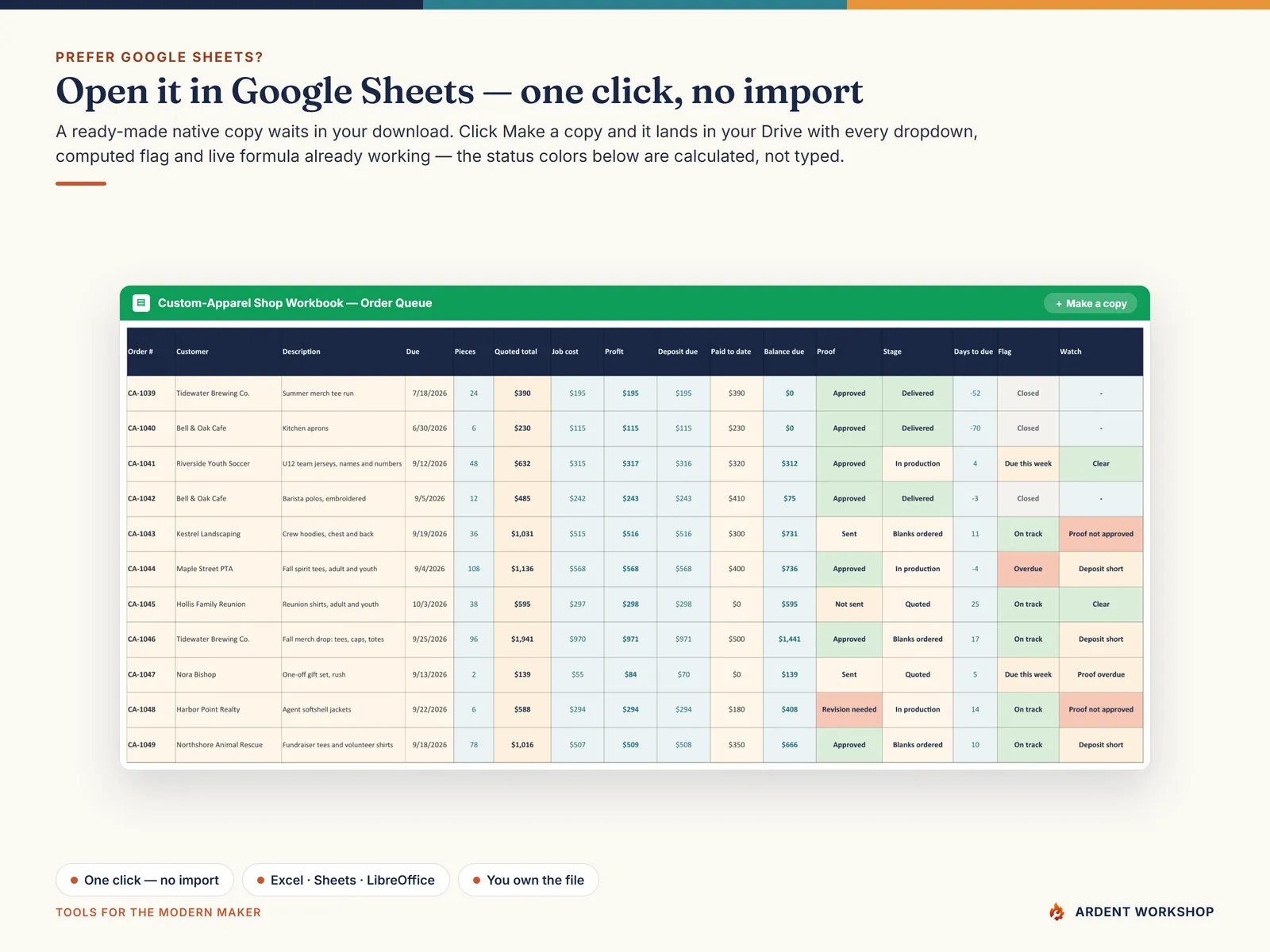Click the 'Customer' column header
This screenshot has width=1270, height=952.
point(228,351)
